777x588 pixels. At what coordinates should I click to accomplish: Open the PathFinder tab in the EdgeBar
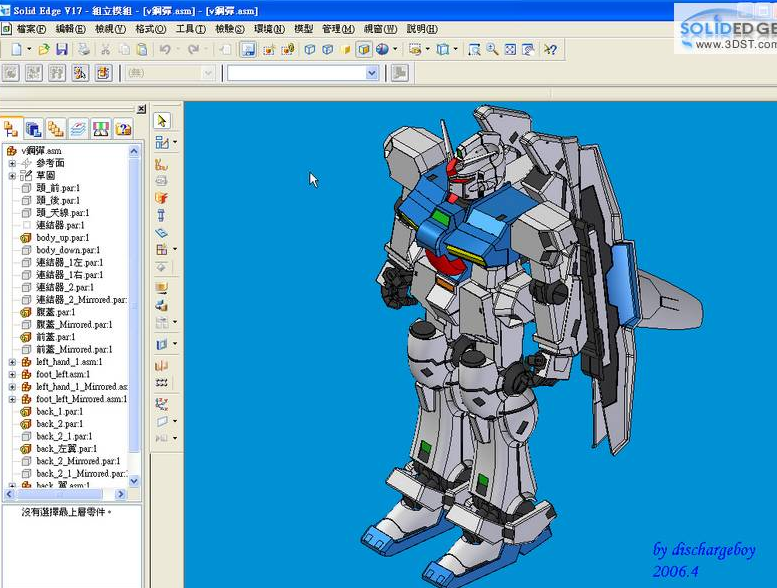tap(11, 129)
